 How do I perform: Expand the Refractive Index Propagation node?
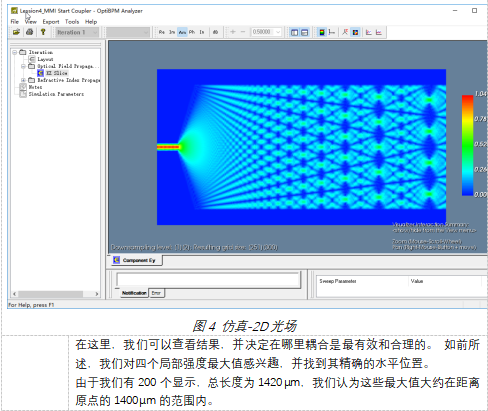tap(23, 80)
